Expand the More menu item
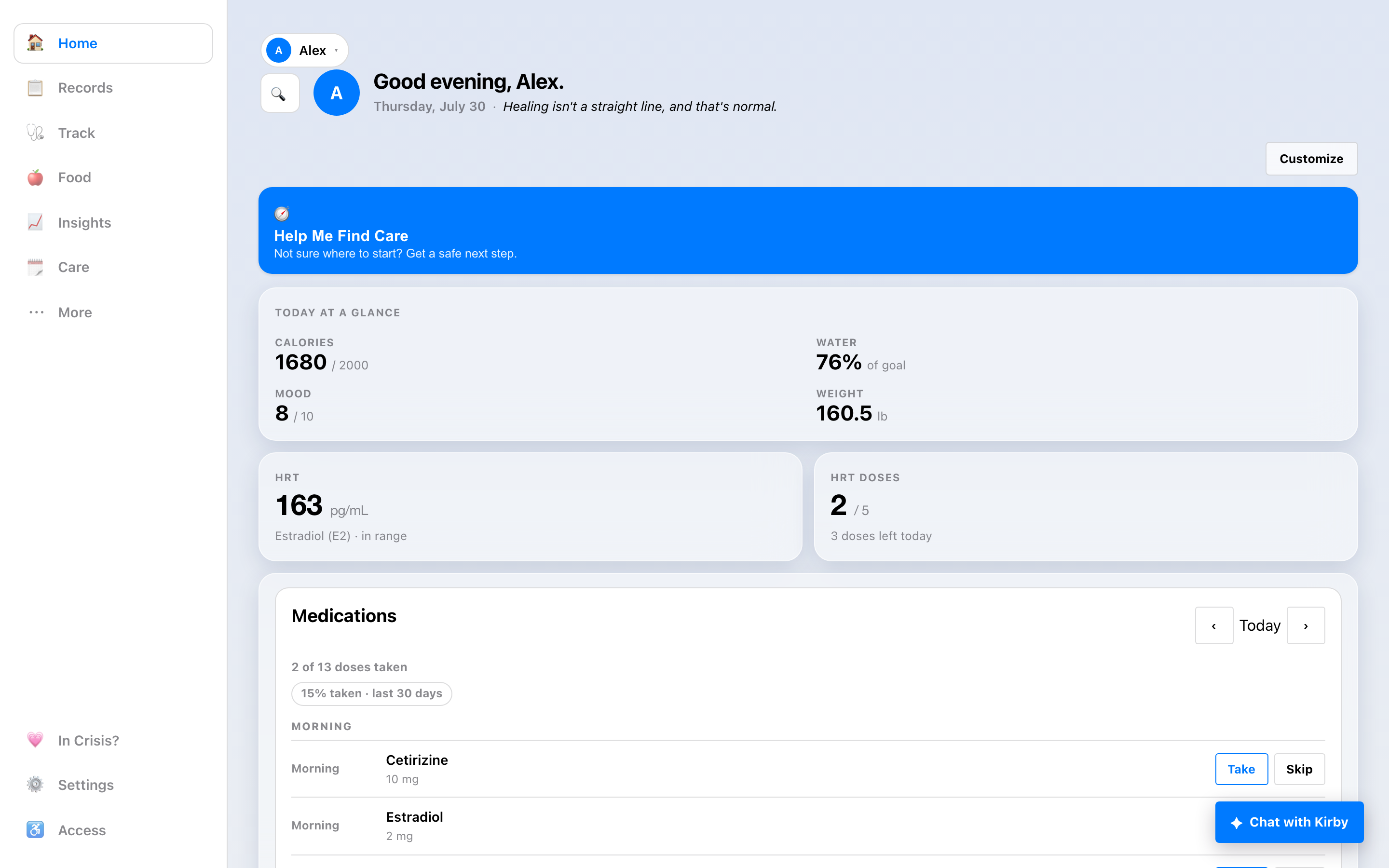1389x868 pixels. click(x=113, y=312)
